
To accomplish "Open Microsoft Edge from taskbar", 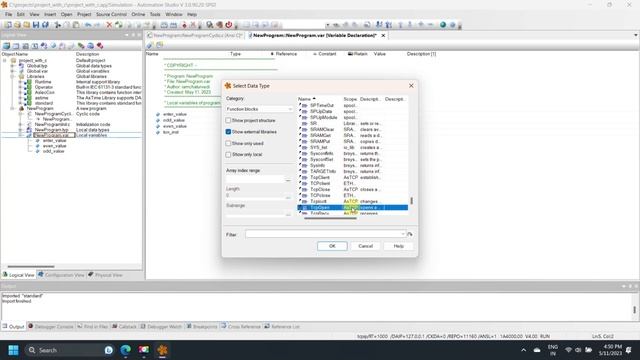I will pos(126,350).
